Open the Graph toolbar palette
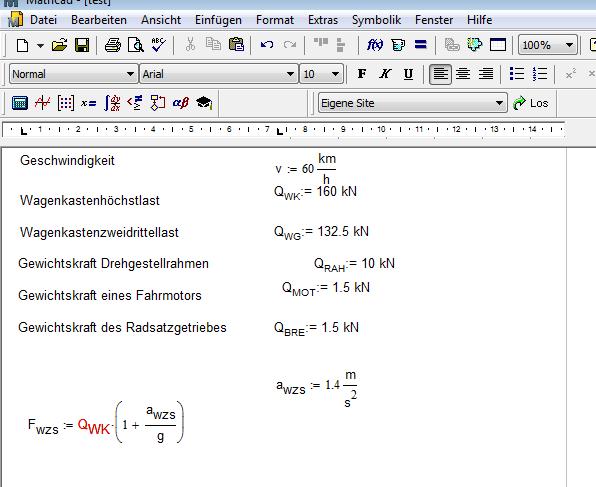 [x=42, y=103]
